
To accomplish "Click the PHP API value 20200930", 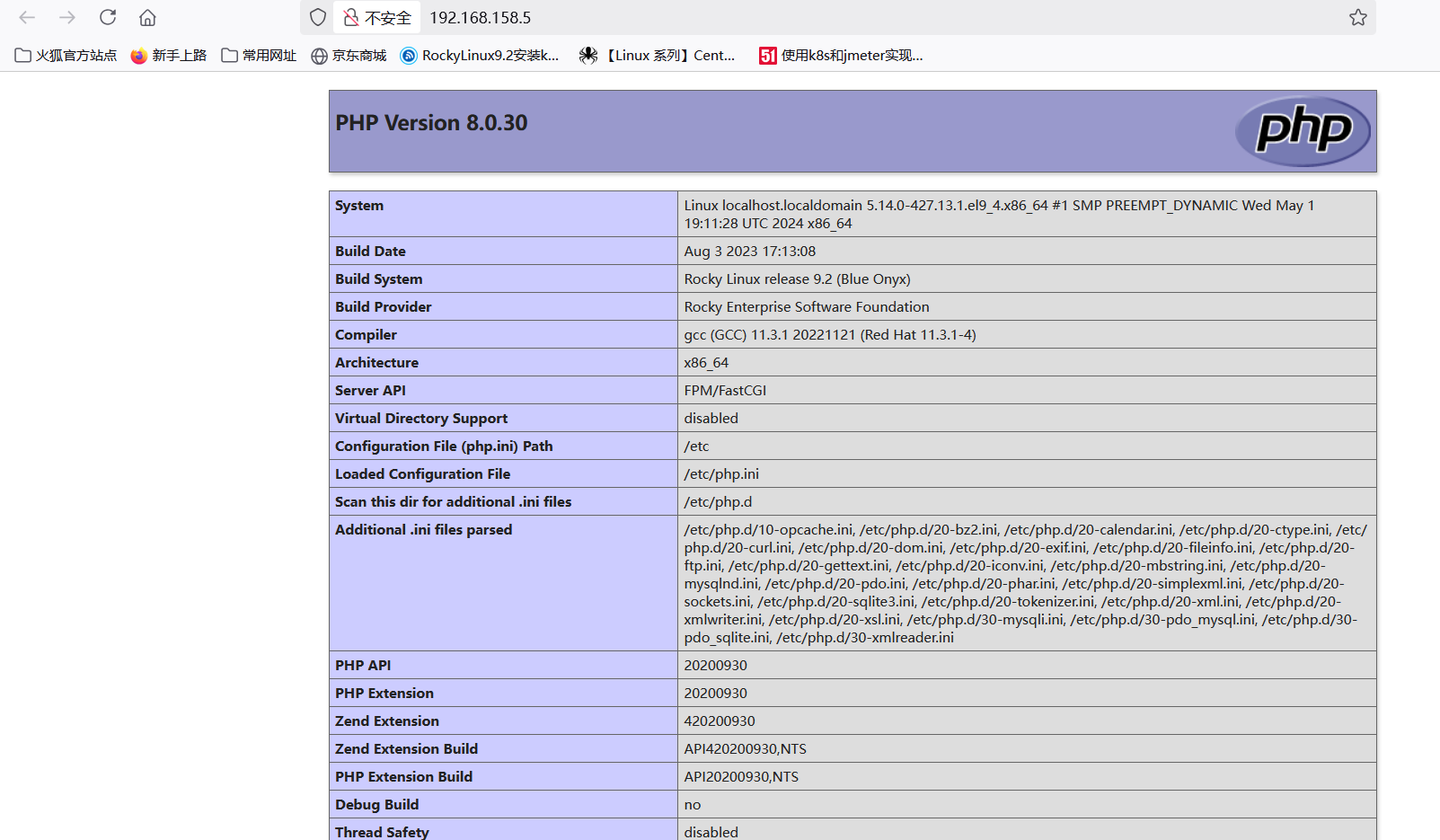I will tap(716, 666).
